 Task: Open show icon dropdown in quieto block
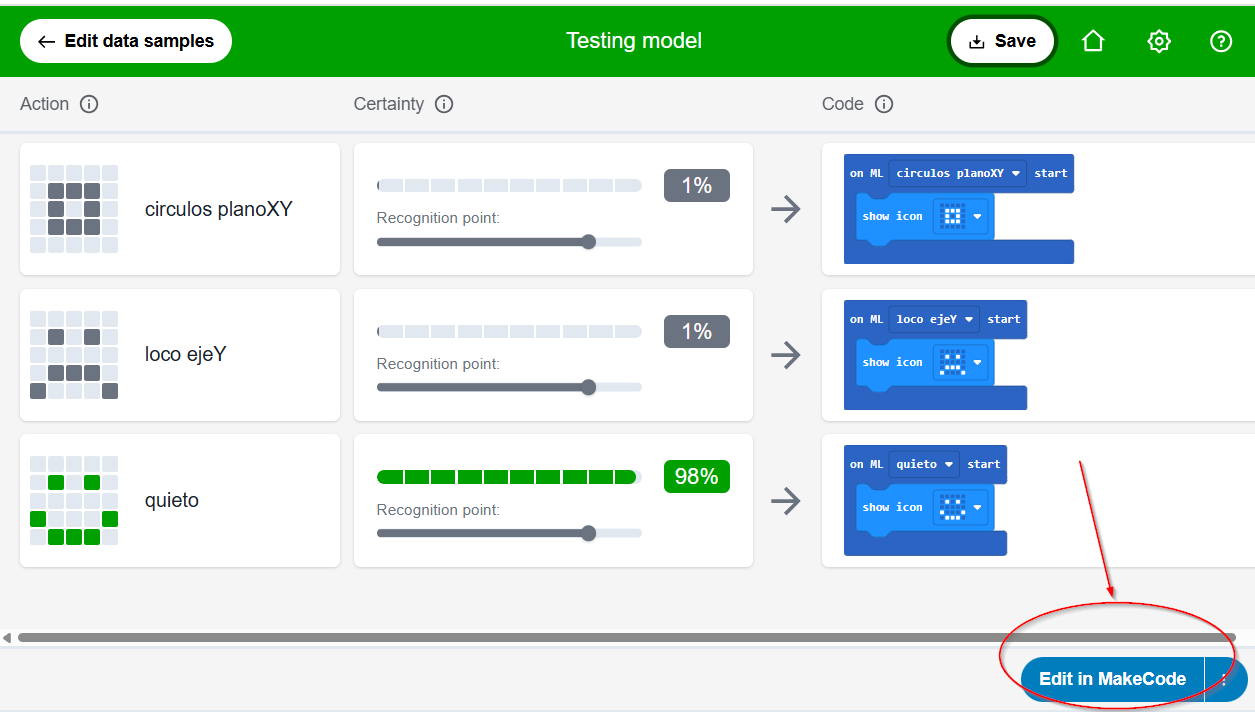pyautogui.click(x=977, y=507)
